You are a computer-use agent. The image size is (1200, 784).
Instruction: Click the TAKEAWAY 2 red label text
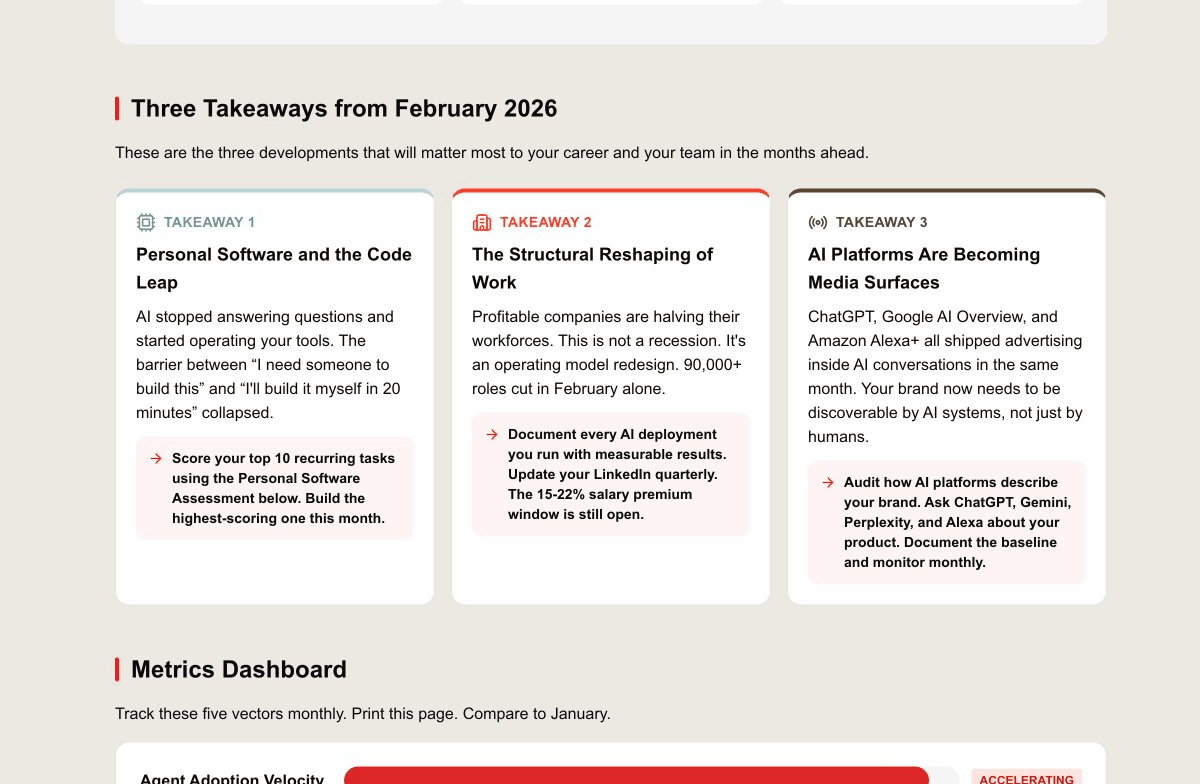click(x=545, y=222)
